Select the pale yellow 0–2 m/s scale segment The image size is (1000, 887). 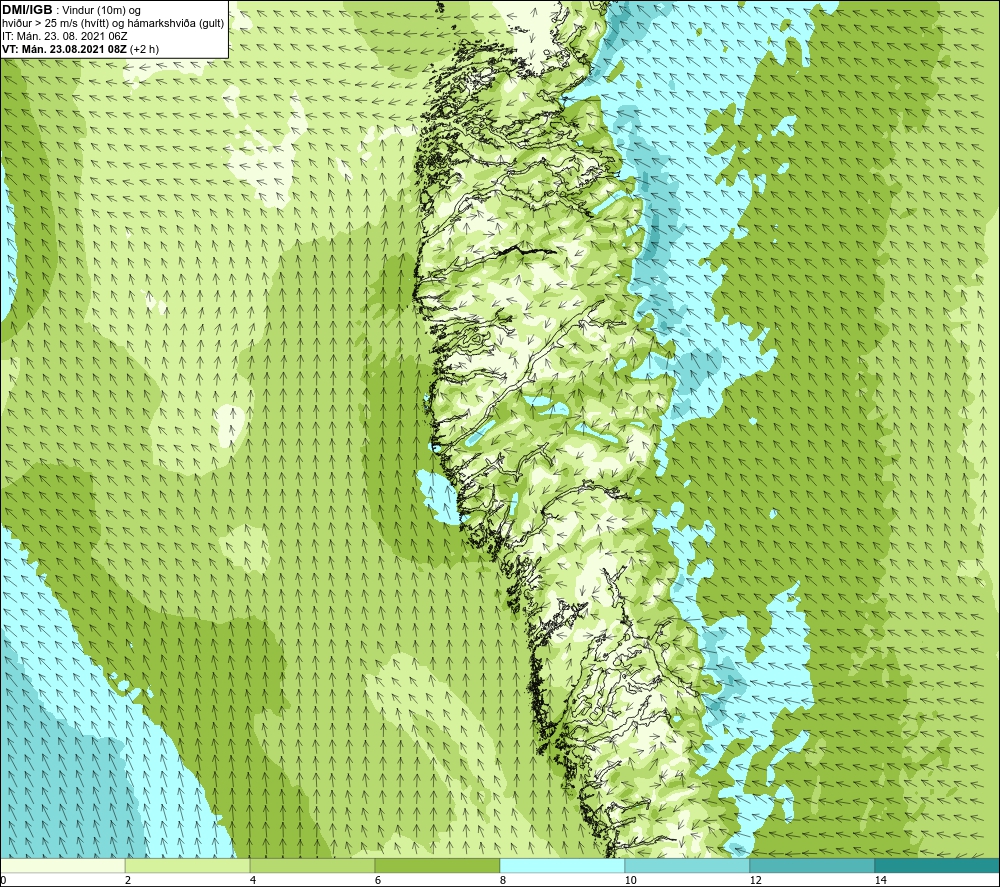(x=62, y=865)
